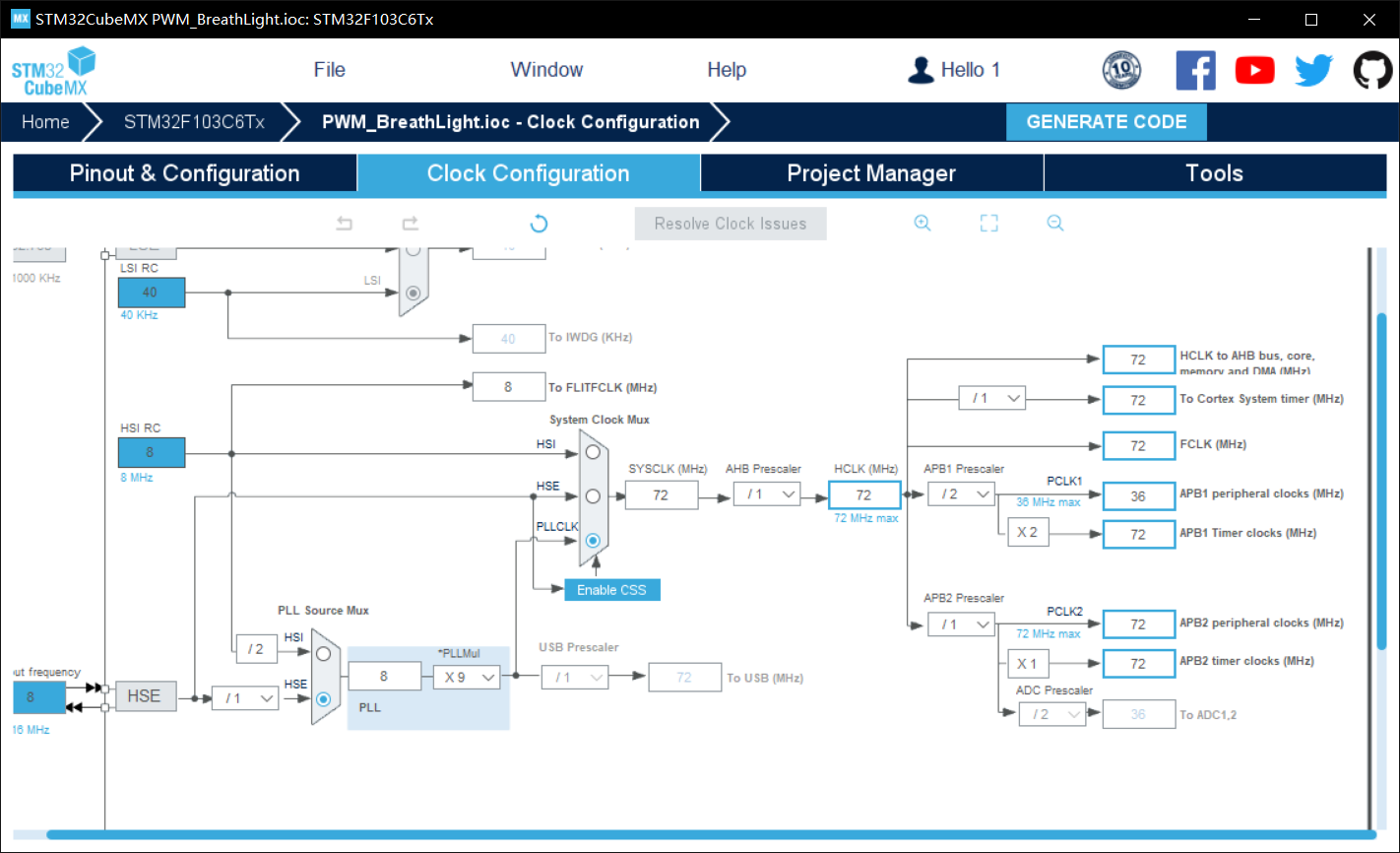Click the HCLK to AHB bus value field
This screenshot has width=1400, height=853.
click(1139, 361)
